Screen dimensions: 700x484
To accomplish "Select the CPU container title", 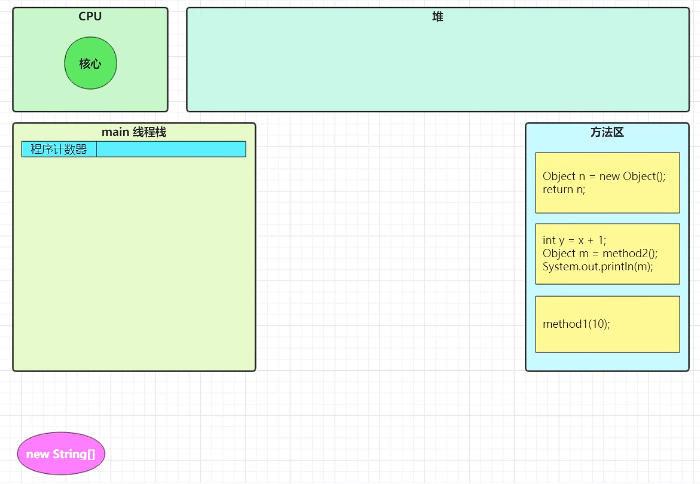I will tap(90, 17).
